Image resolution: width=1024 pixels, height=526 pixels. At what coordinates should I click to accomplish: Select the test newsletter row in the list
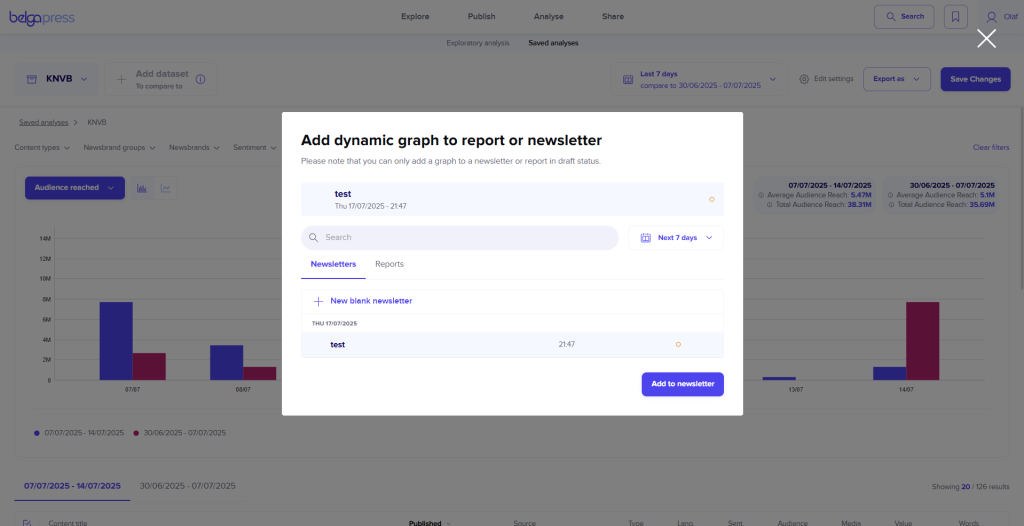pos(512,344)
